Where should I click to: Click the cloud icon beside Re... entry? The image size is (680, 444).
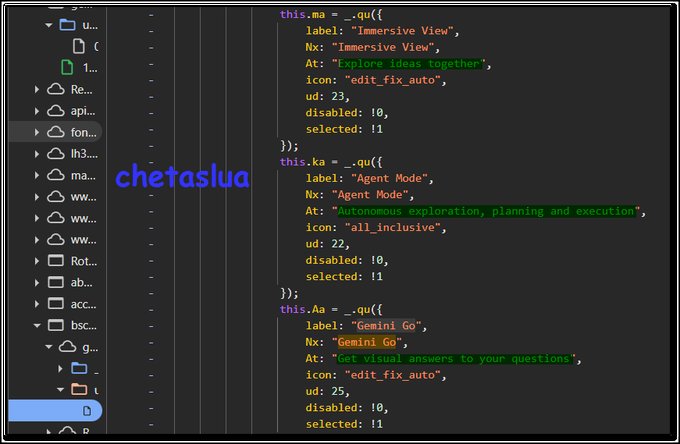[x=56, y=89]
